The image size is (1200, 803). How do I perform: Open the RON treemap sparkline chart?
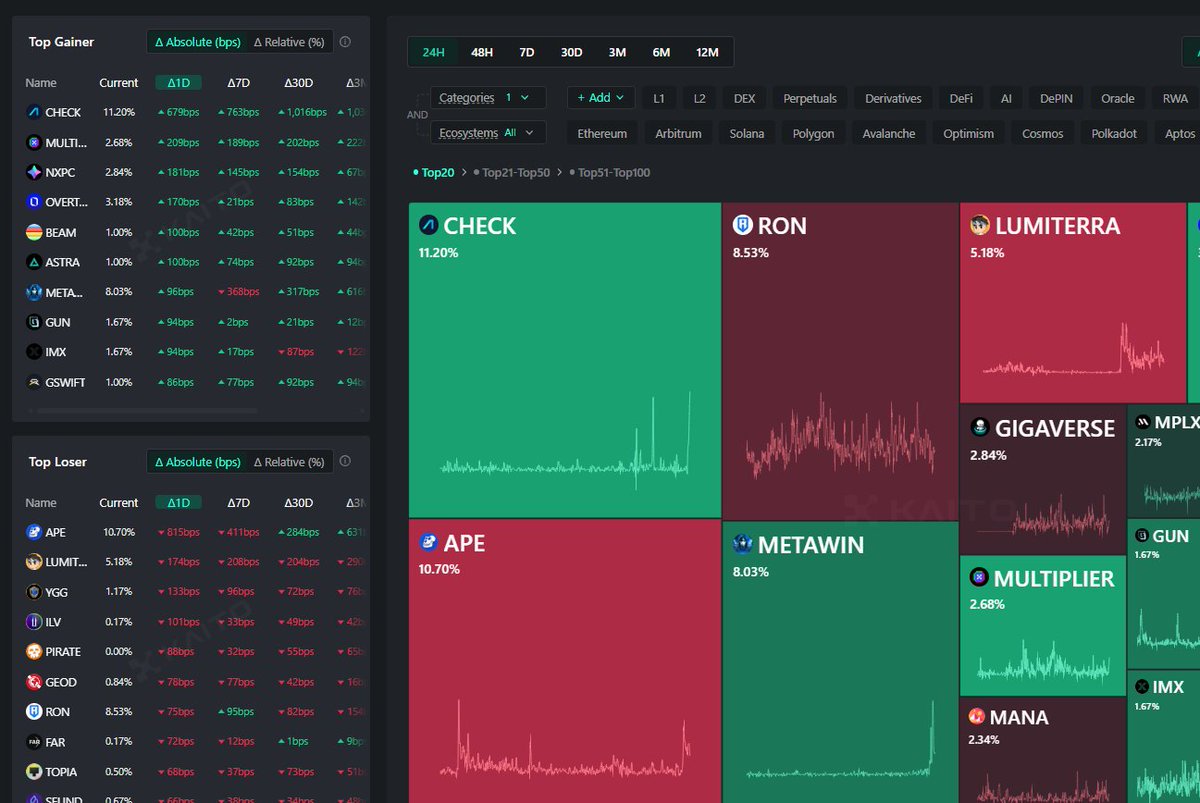(x=840, y=437)
